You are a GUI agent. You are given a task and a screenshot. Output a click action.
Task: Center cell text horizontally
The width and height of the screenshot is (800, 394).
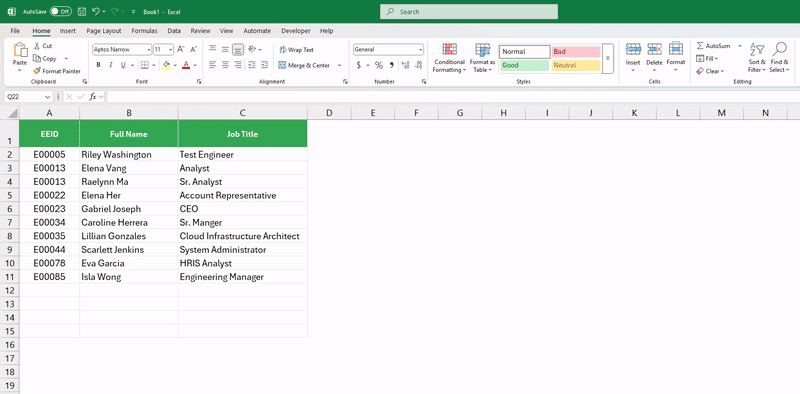225,65
